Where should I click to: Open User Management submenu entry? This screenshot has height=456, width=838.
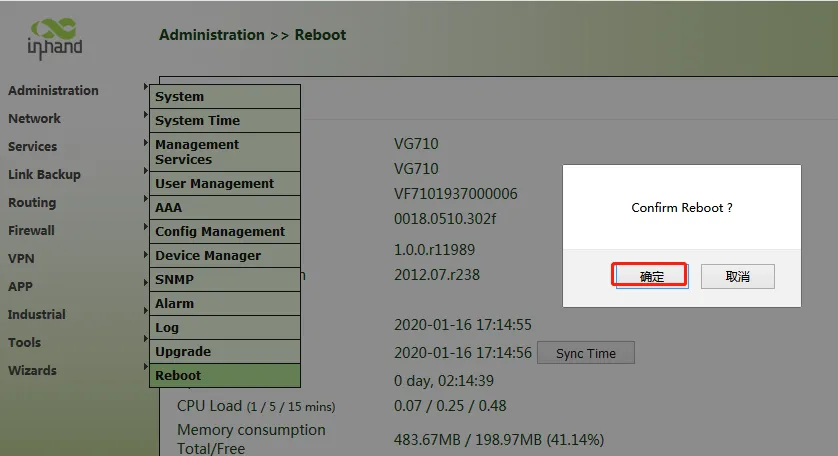[224, 184]
